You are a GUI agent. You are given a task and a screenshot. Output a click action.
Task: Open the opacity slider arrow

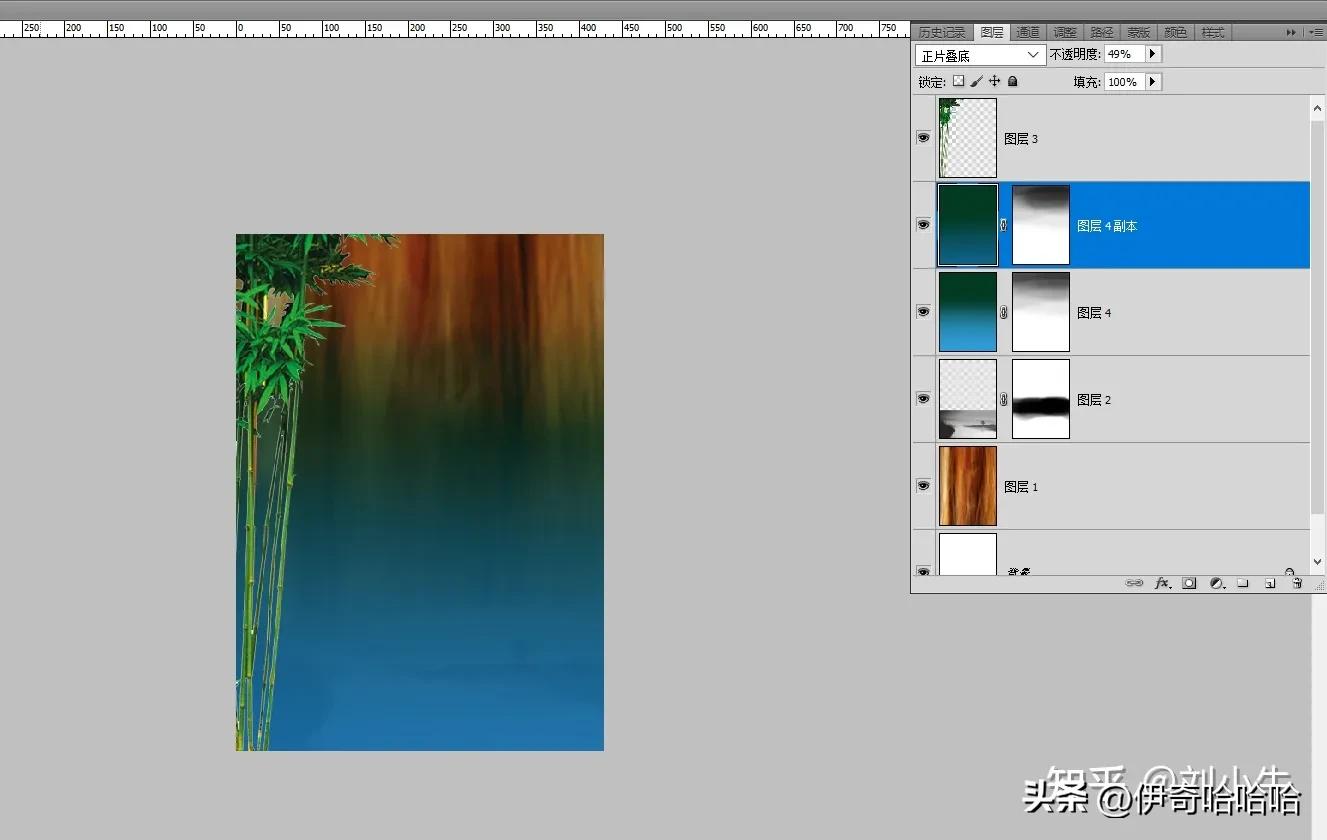coord(1153,54)
